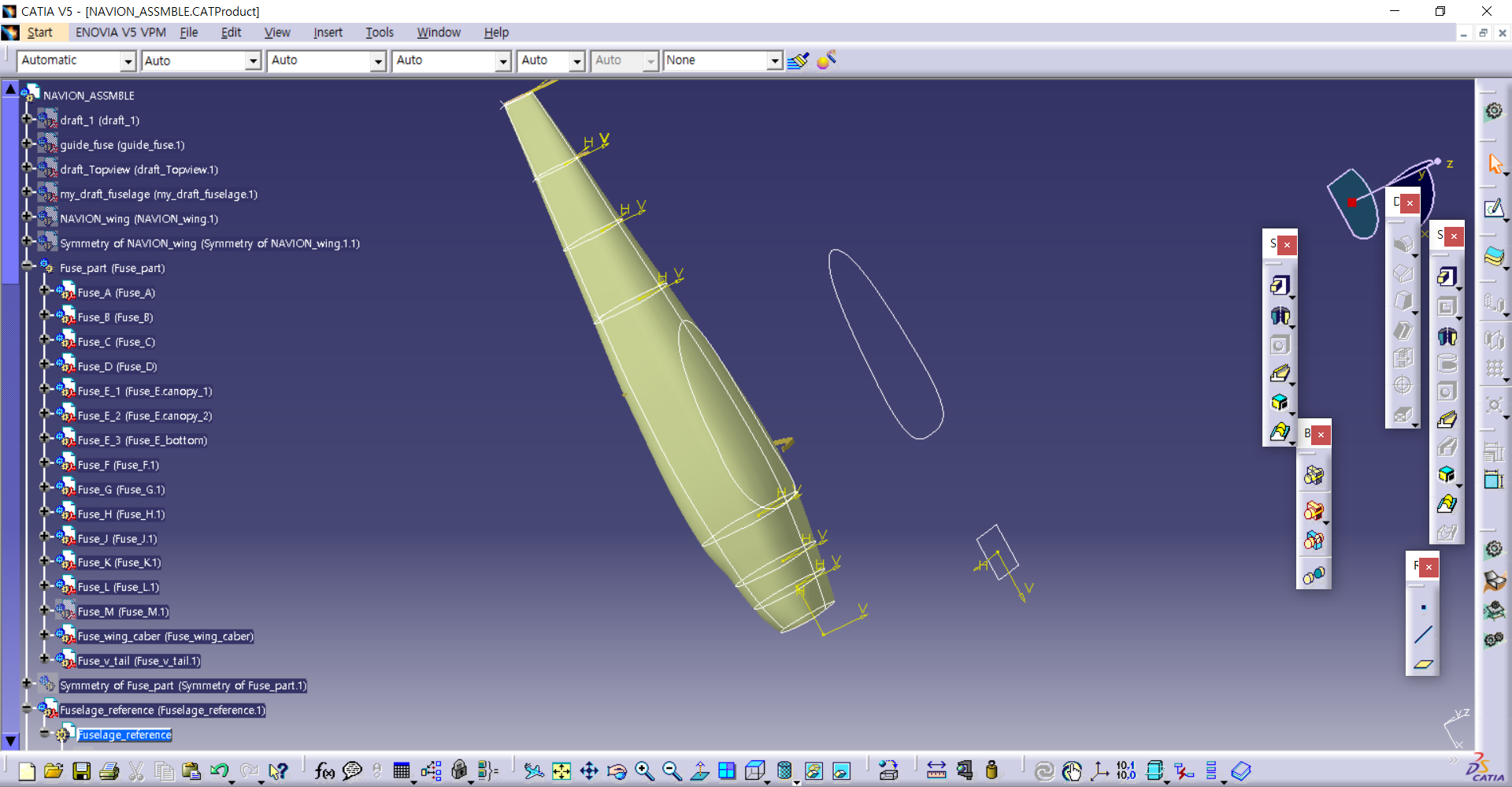Click the Axis System icon
This screenshot has width=1512, height=787.
[x=1099, y=771]
